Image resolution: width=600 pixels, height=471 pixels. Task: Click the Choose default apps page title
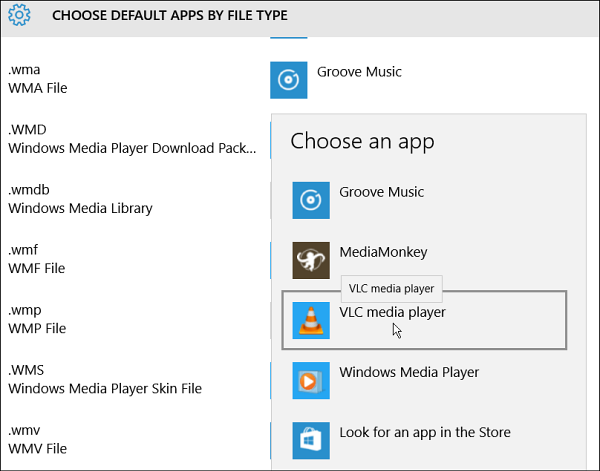tap(170, 16)
